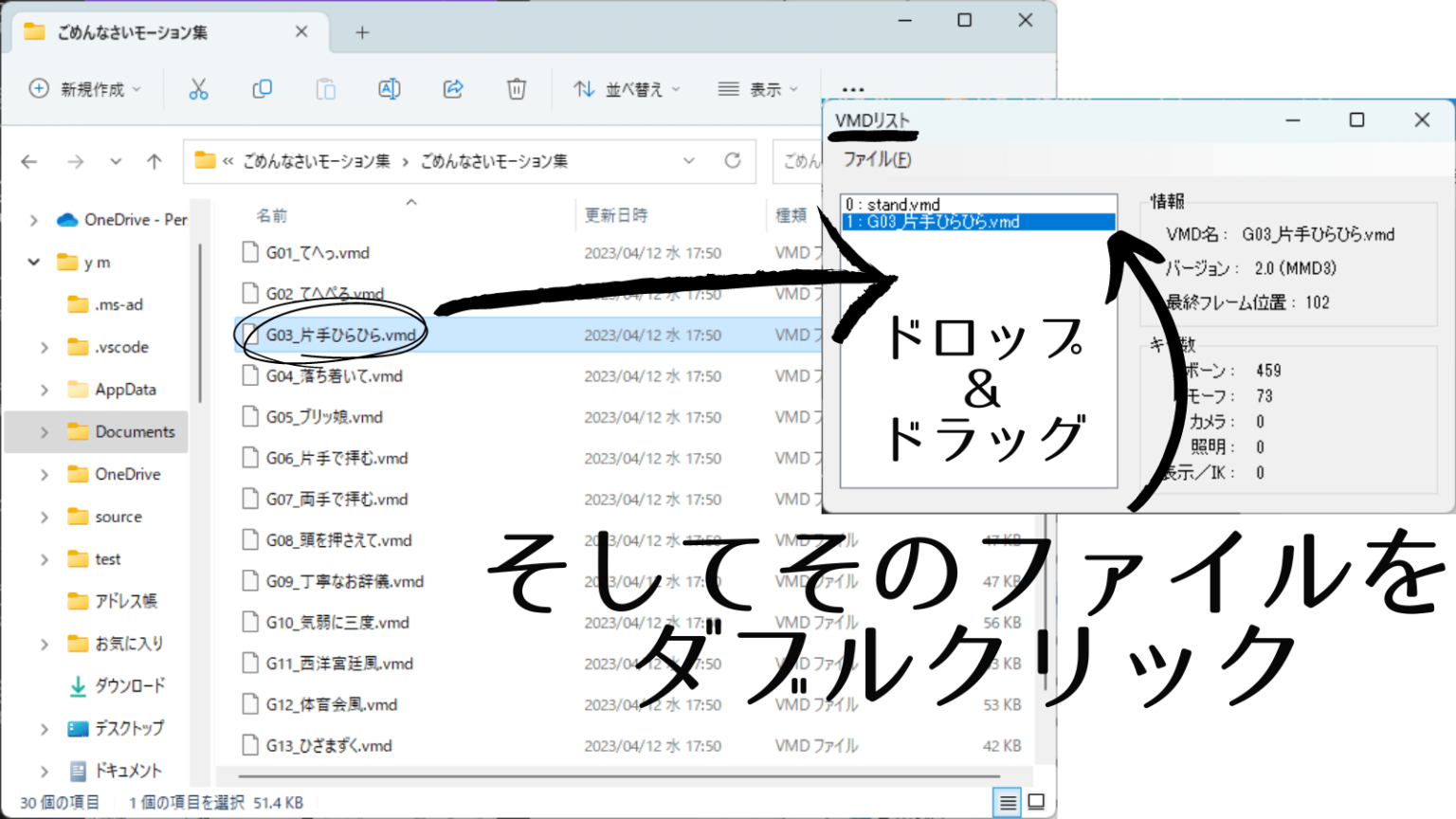Click the Copy icon in the toolbar
Screen dimensions: 1456x819
click(262, 88)
